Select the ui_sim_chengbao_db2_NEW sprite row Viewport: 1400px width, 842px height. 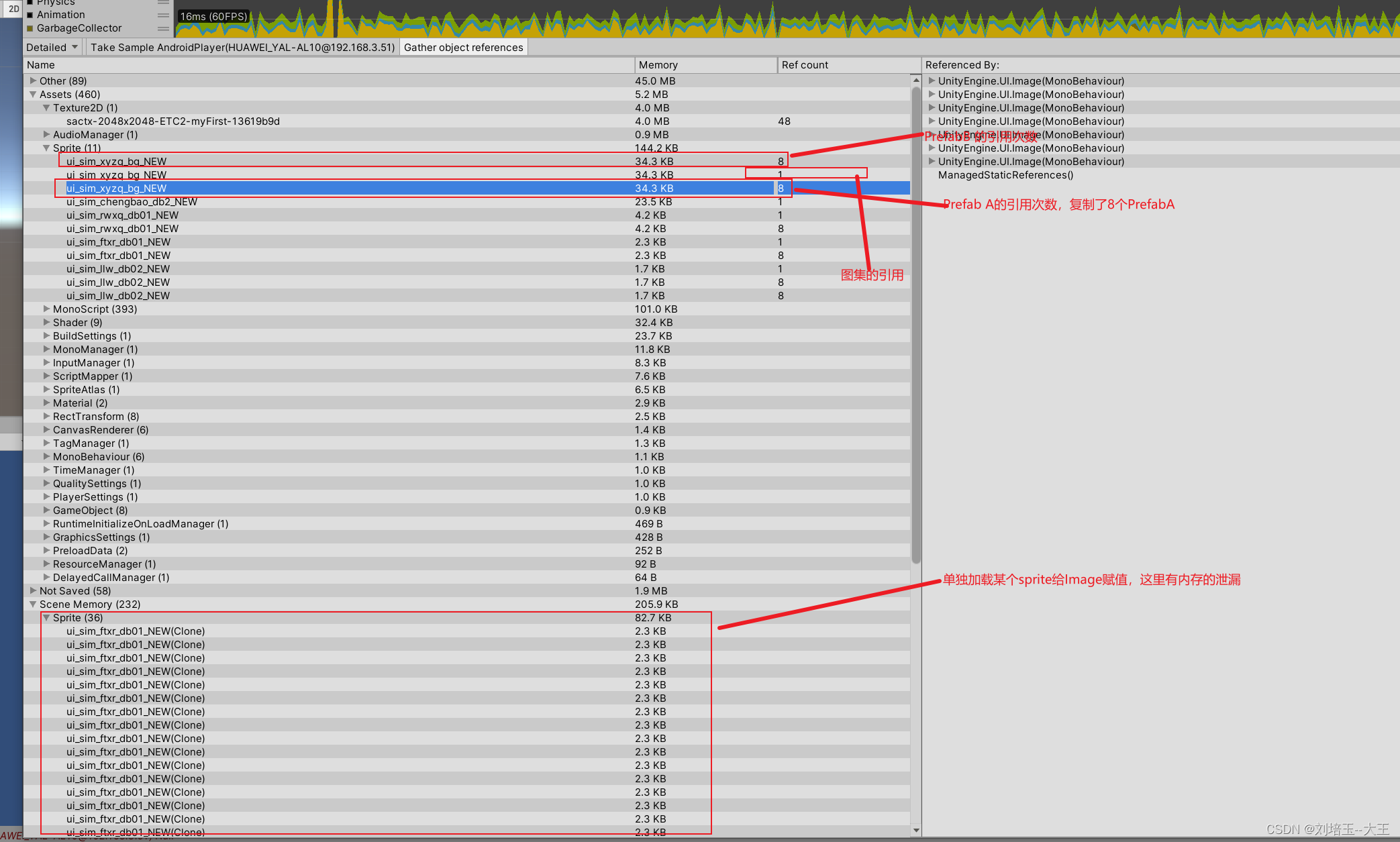(x=466, y=202)
